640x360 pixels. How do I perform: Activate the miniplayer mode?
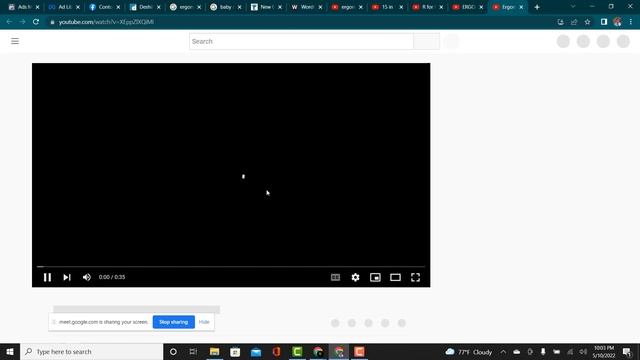(x=375, y=277)
